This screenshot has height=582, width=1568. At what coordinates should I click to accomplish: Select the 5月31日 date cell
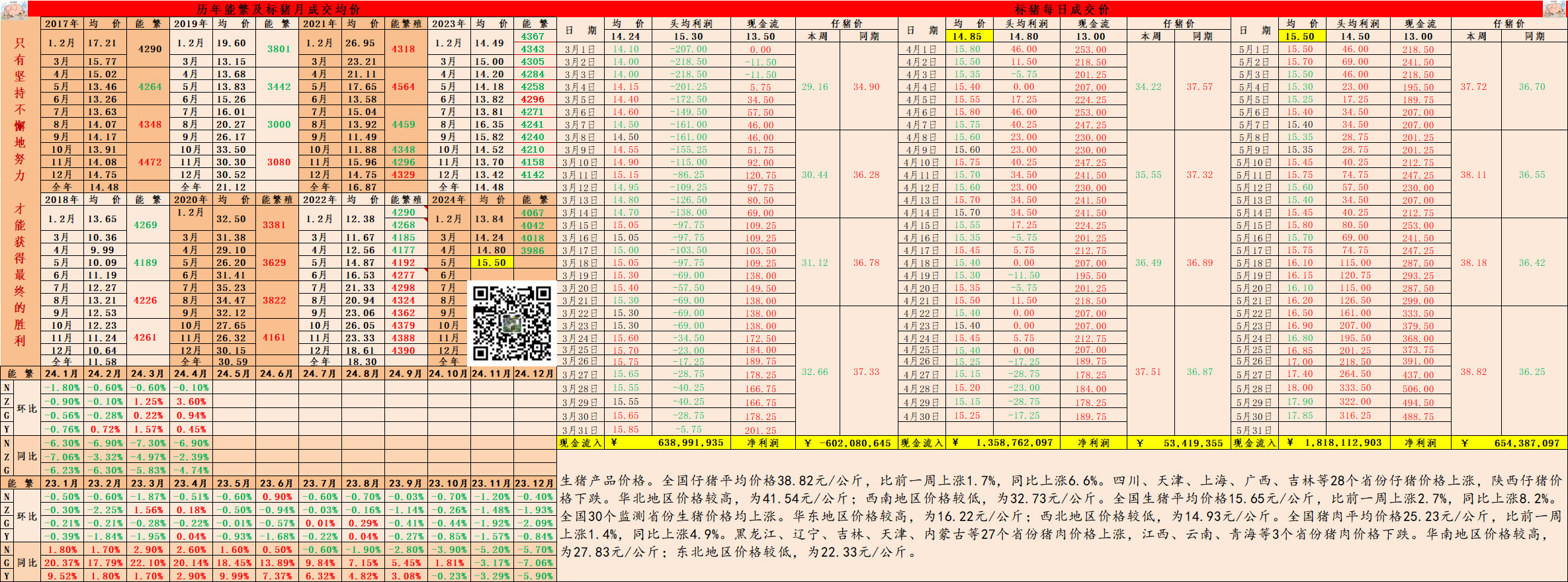[1254, 430]
